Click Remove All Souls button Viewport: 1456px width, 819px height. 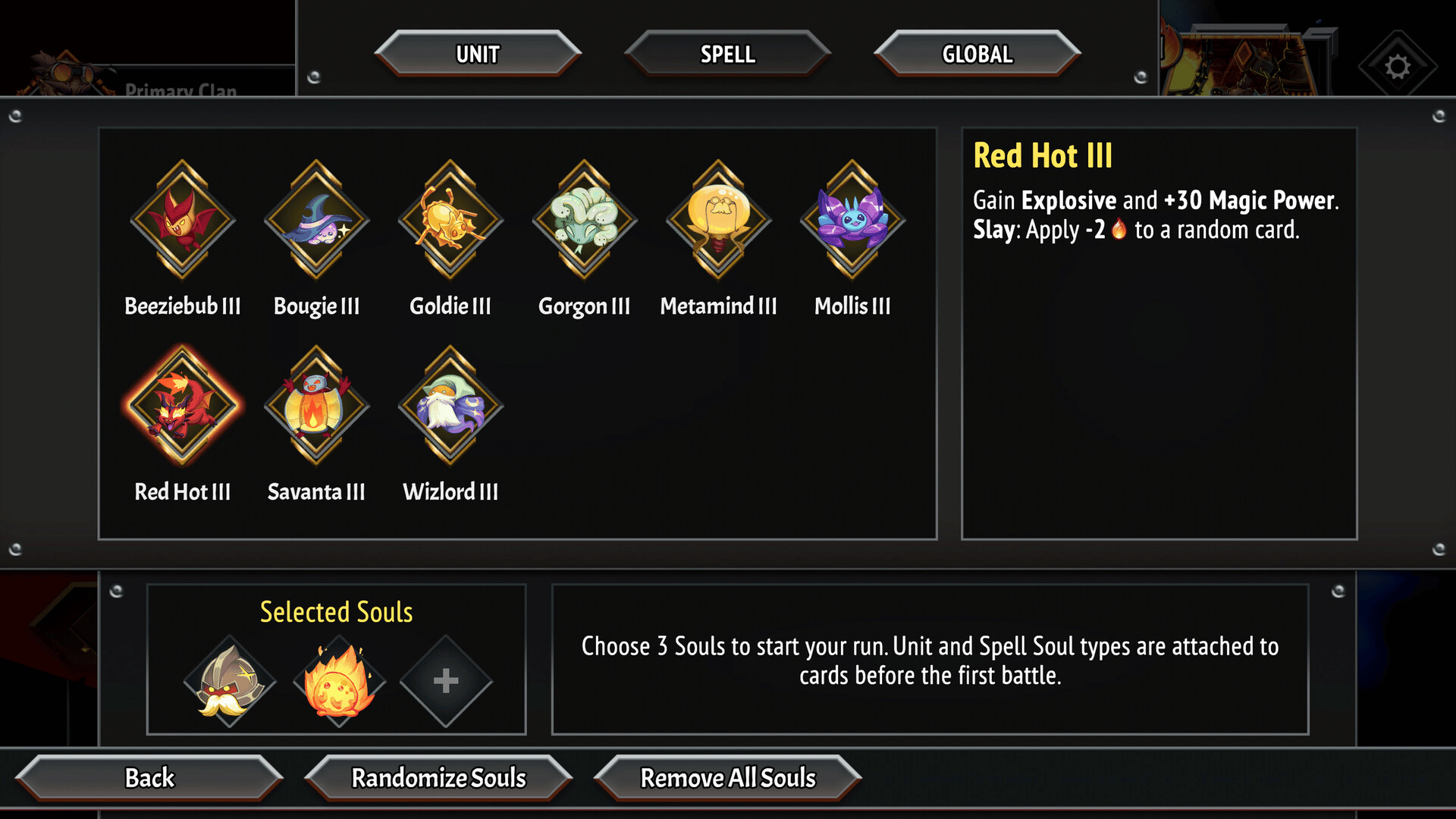point(727,777)
